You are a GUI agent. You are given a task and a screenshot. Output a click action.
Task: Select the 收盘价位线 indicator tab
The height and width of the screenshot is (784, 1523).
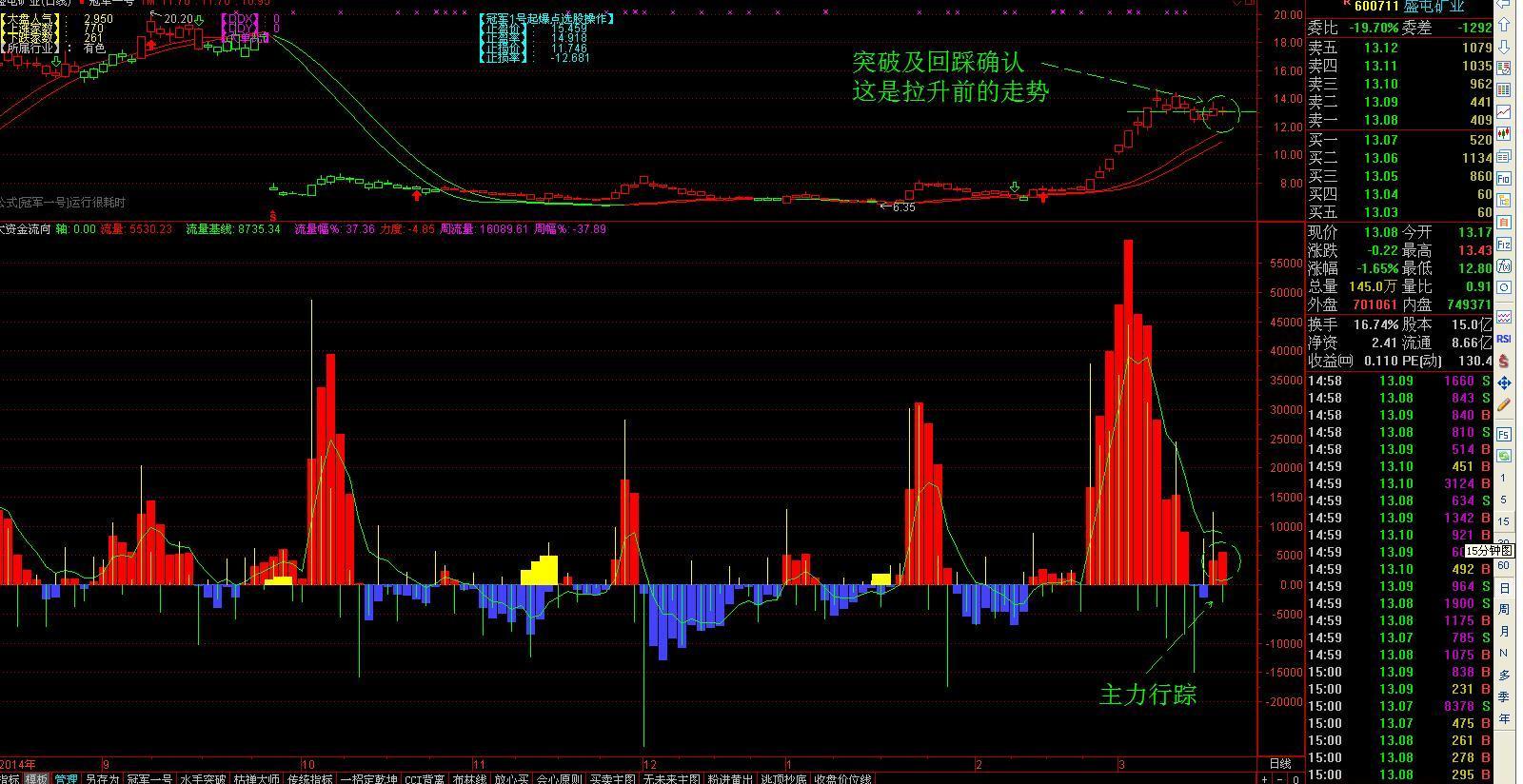click(842, 777)
